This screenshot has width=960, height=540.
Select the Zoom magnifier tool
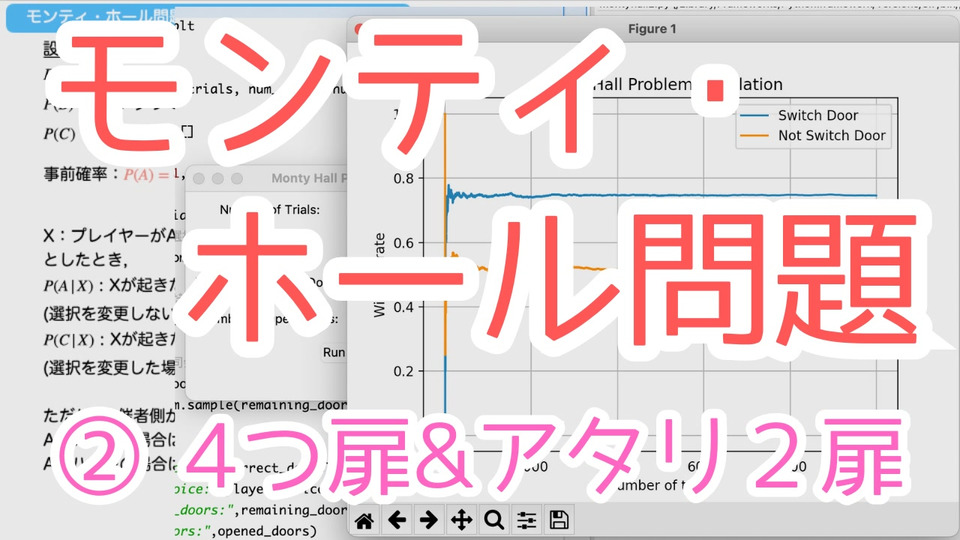(x=493, y=520)
